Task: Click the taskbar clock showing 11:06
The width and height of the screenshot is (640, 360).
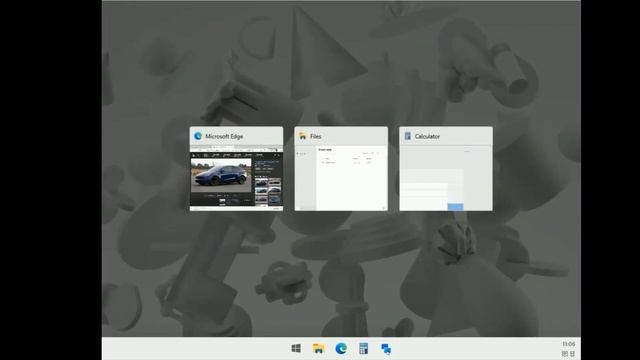Action: pos(569,344)
